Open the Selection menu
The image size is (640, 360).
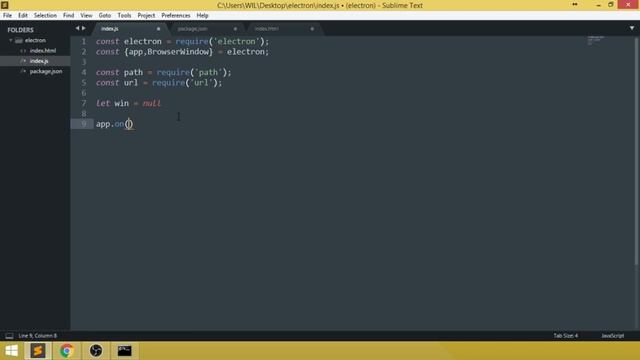45,16
